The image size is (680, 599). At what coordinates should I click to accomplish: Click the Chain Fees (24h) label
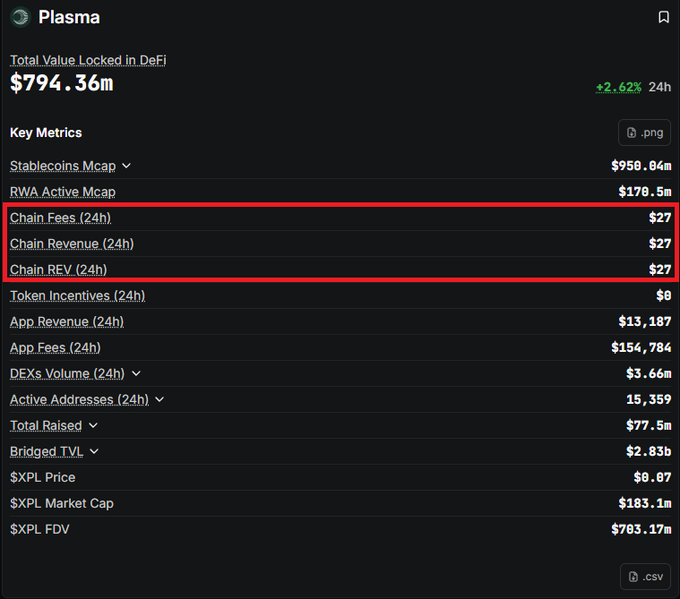click(x=60, y=218)
